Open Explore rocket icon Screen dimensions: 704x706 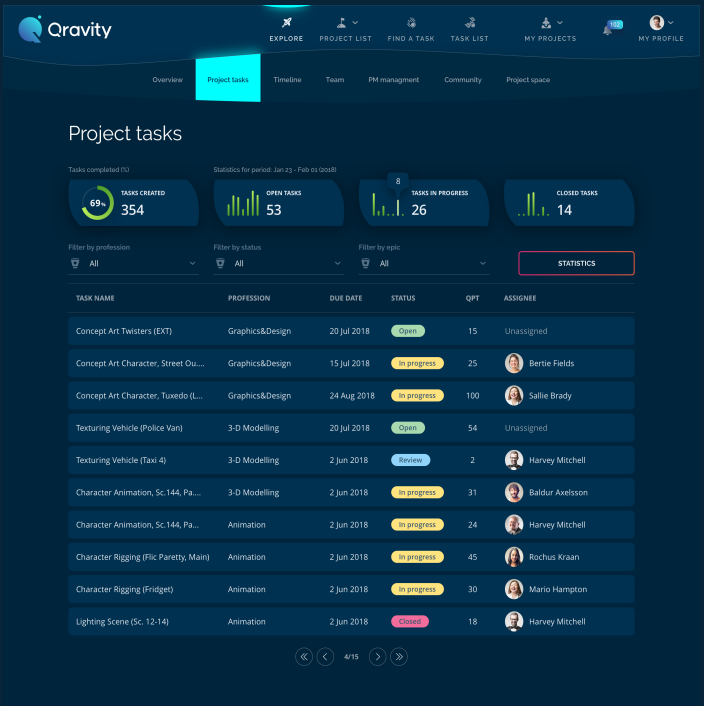click(287, 22)
